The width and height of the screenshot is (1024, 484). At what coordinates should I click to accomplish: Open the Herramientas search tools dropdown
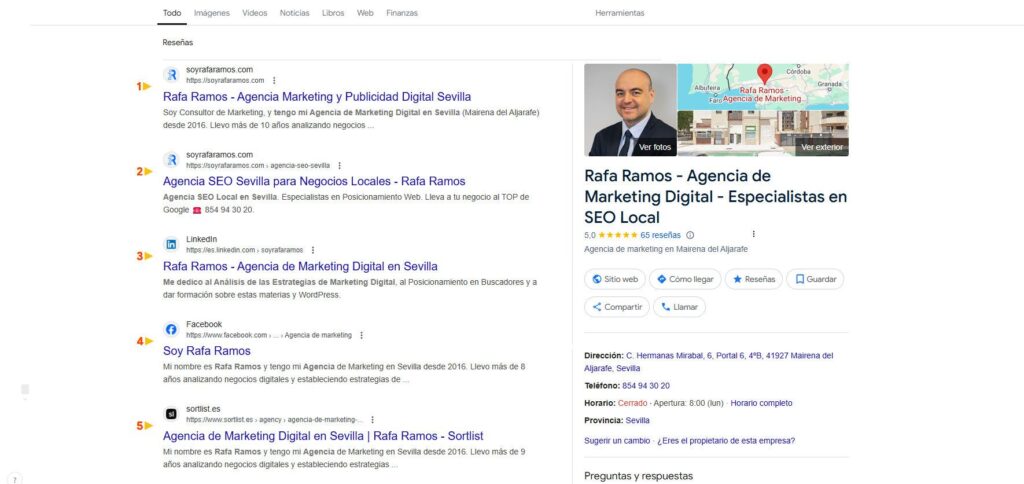point(620,13)
